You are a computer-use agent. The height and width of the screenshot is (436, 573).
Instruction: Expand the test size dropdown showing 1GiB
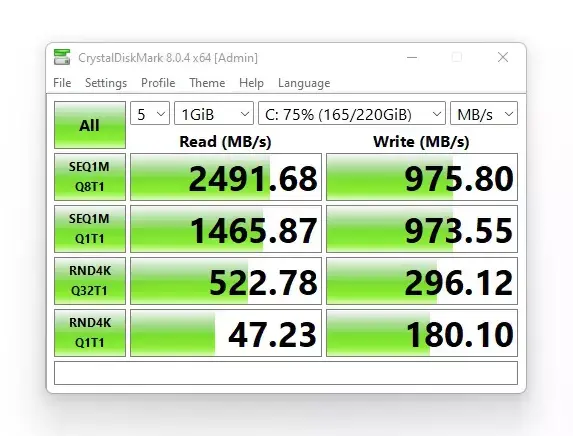coord(214,113)
